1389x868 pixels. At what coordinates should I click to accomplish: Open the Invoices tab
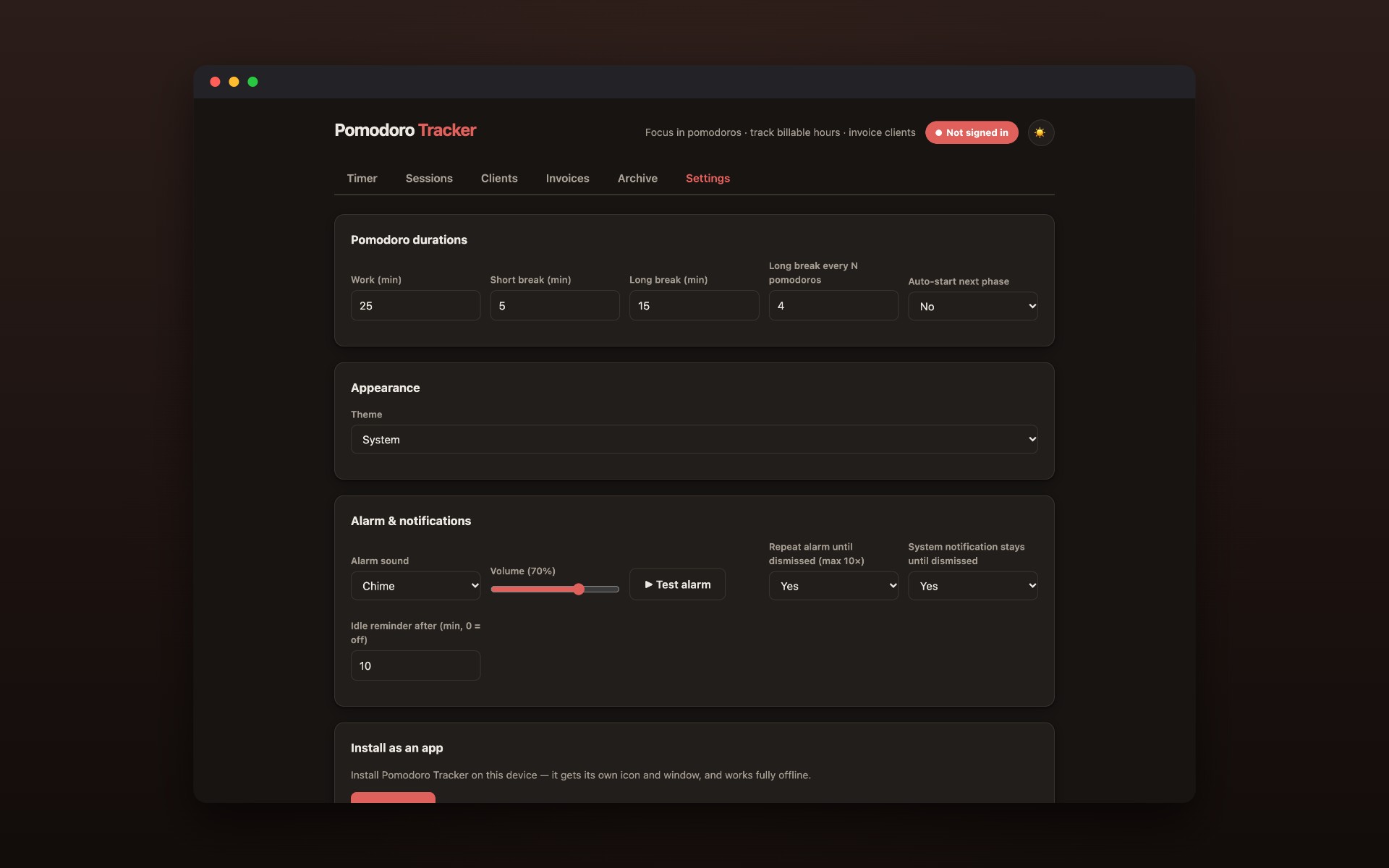567,178
